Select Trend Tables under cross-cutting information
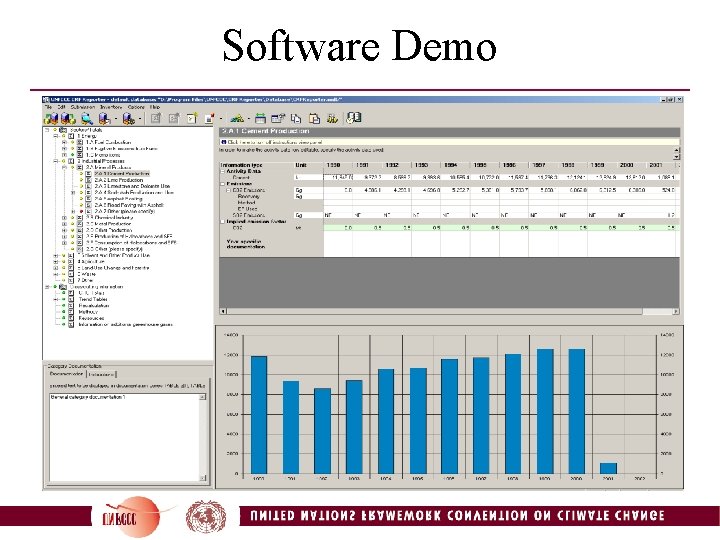 click(93, 299)
